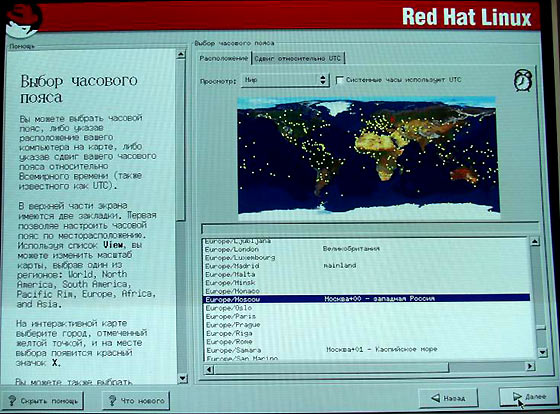Viewport: 560px width, 414px height.
Task: Click the Скрыть помощь button
Action: point(42,401)
